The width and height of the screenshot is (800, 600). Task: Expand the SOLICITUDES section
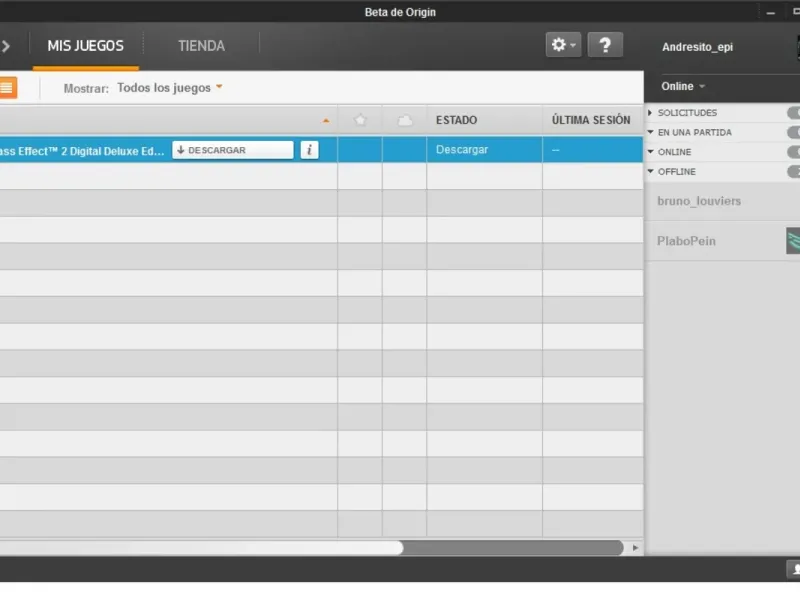(x=687, y=113)
